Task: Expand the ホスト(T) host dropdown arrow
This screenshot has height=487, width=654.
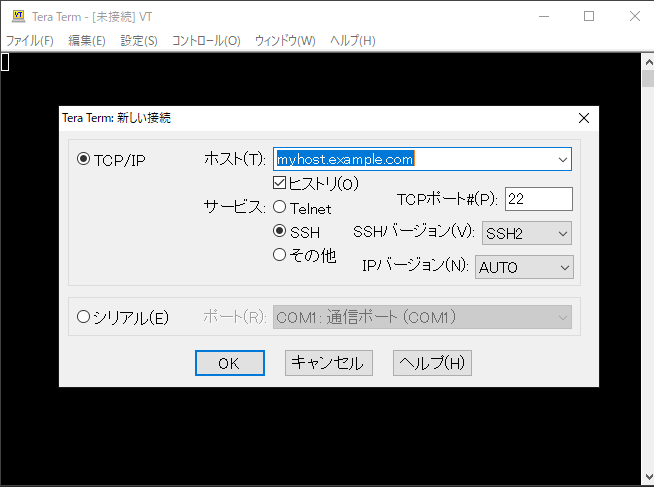Action: pyautogui.click(x=563, y=159)
